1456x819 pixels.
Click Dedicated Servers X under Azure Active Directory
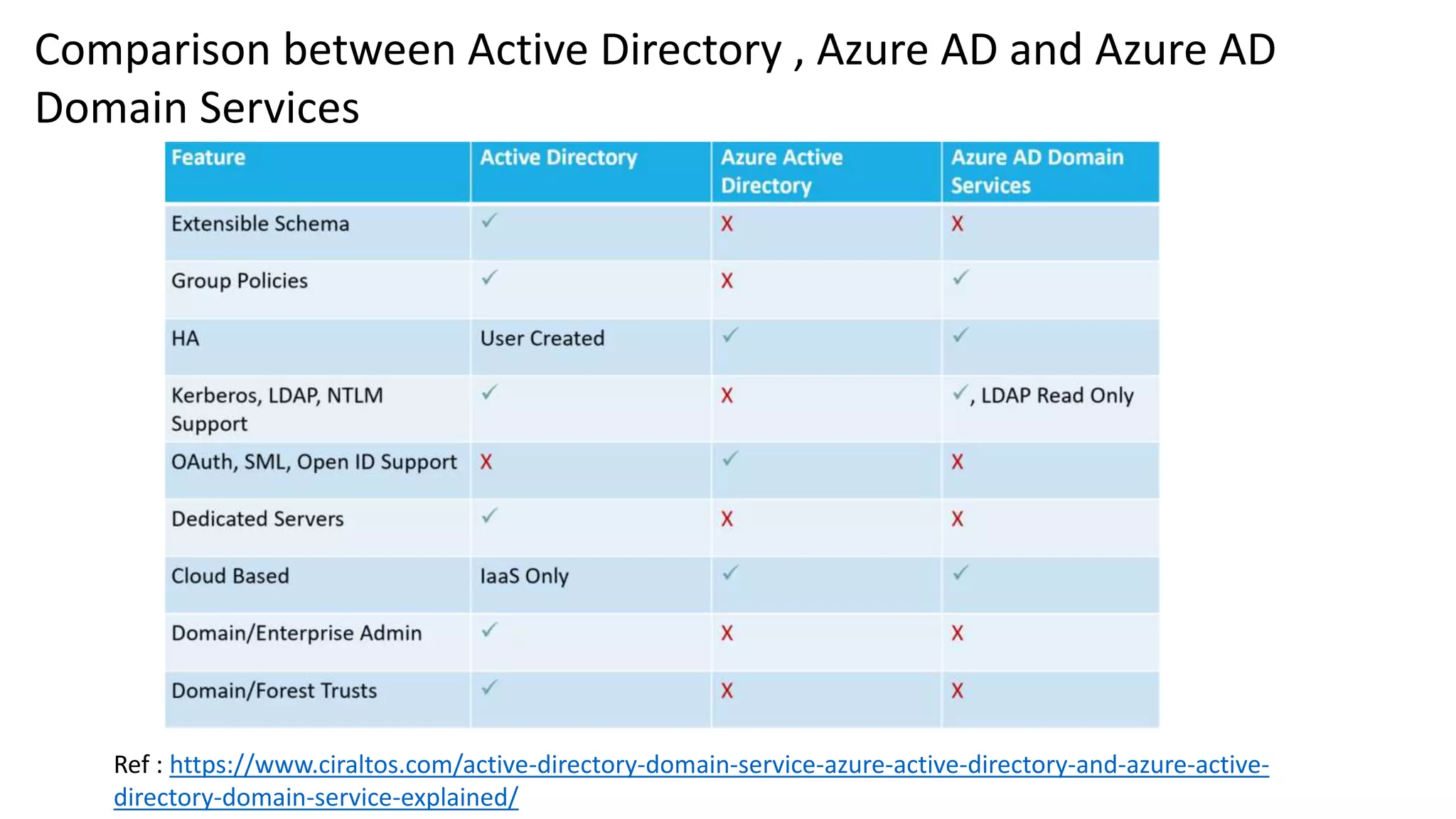point(727,519)
